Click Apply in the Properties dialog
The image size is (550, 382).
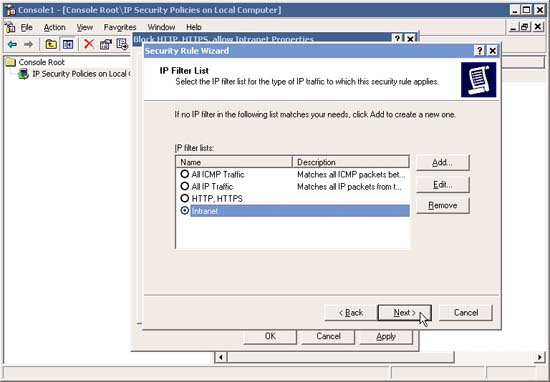click(386, 336)
